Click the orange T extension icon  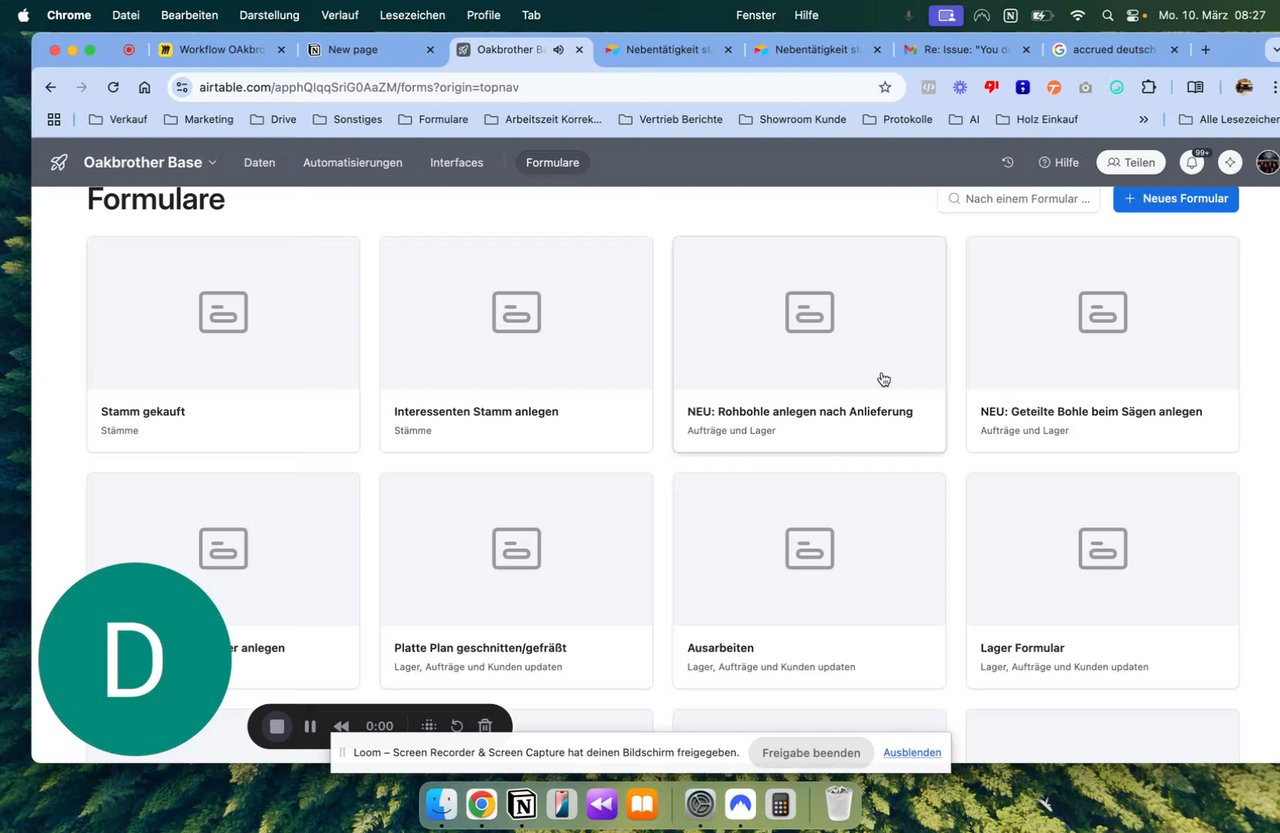point(1054,87)
